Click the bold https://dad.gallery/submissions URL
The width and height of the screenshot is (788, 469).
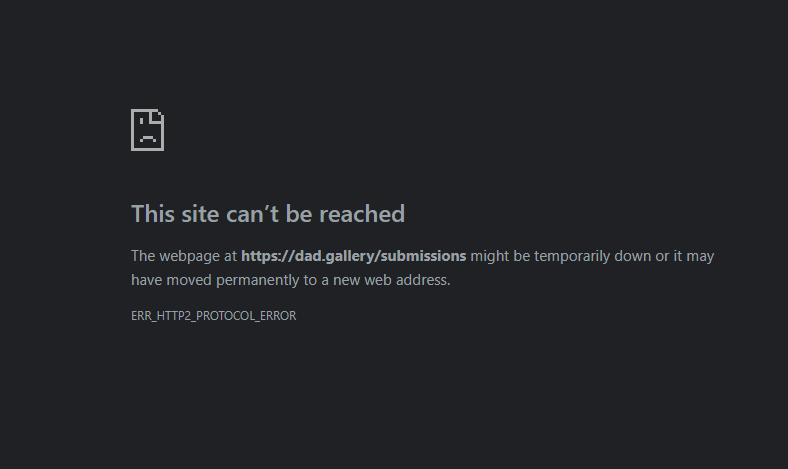[x=354, y=256]
